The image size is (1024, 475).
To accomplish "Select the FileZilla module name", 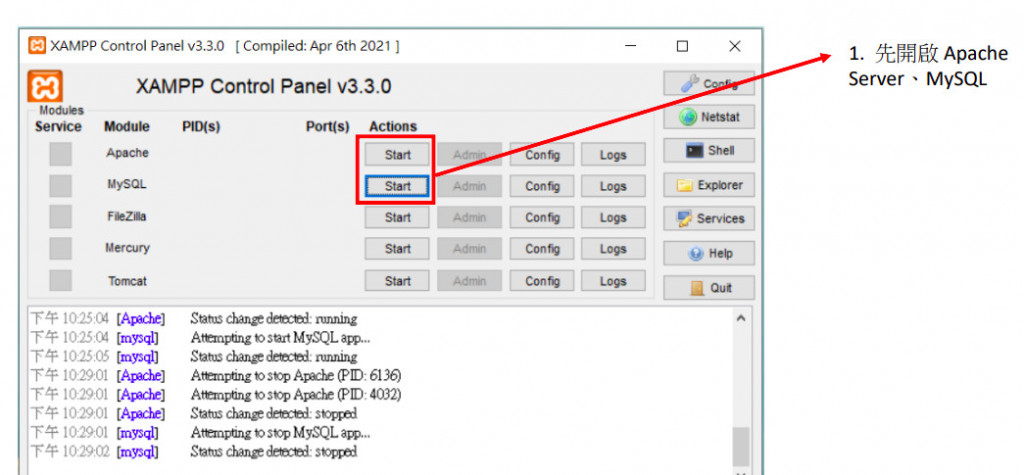I will pyautogui.click(x=127, y=216).
